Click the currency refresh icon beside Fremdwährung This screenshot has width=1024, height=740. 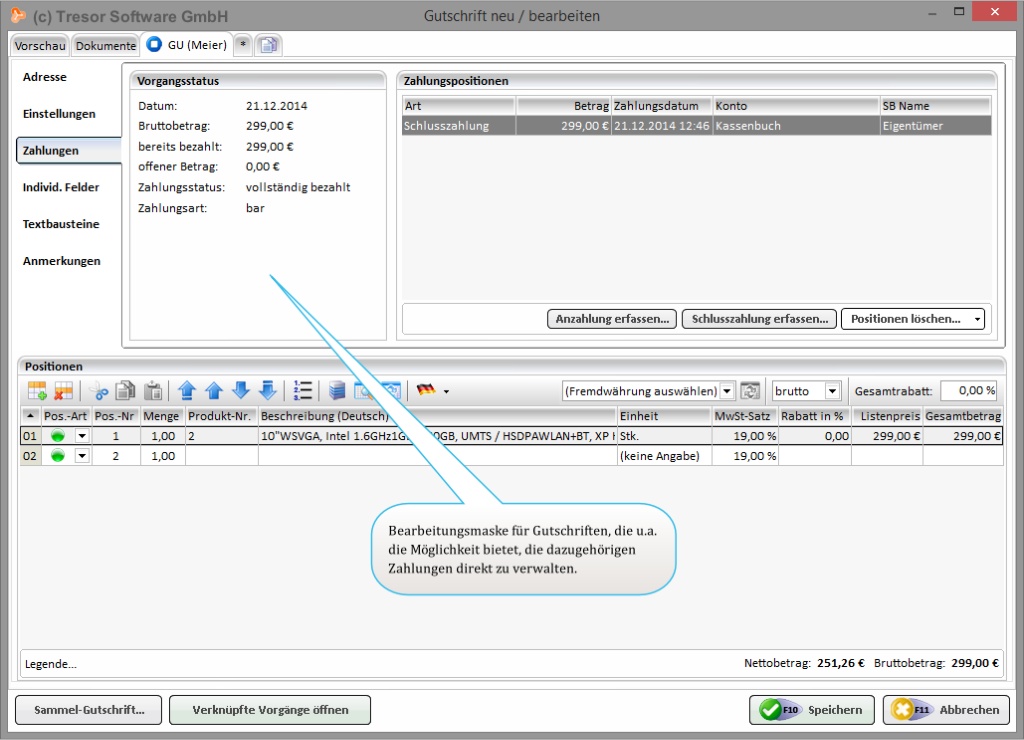coord(750,391)
